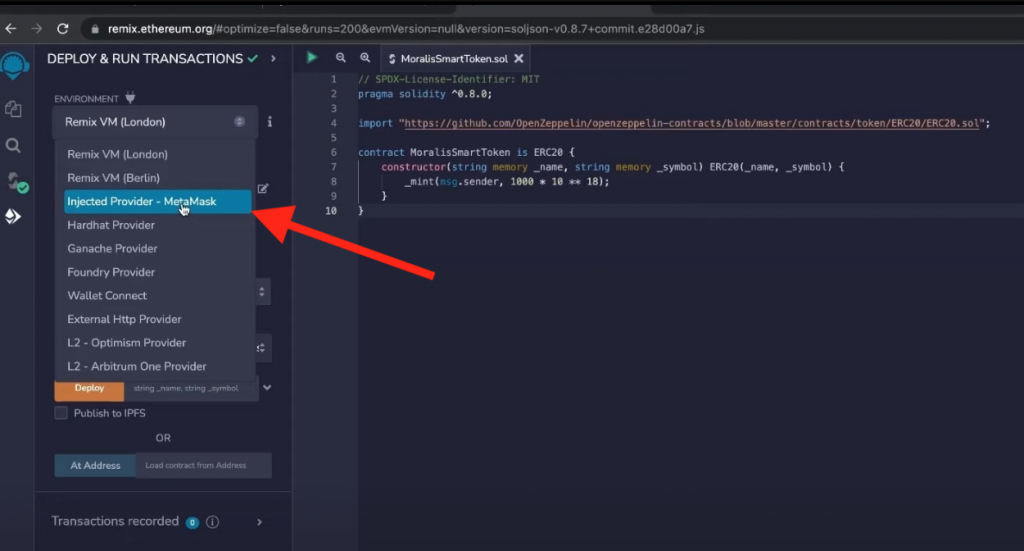Screen dimensions: 1024x551
Task: Toggle Publish to IPFS checkbox
Action: 61,413
